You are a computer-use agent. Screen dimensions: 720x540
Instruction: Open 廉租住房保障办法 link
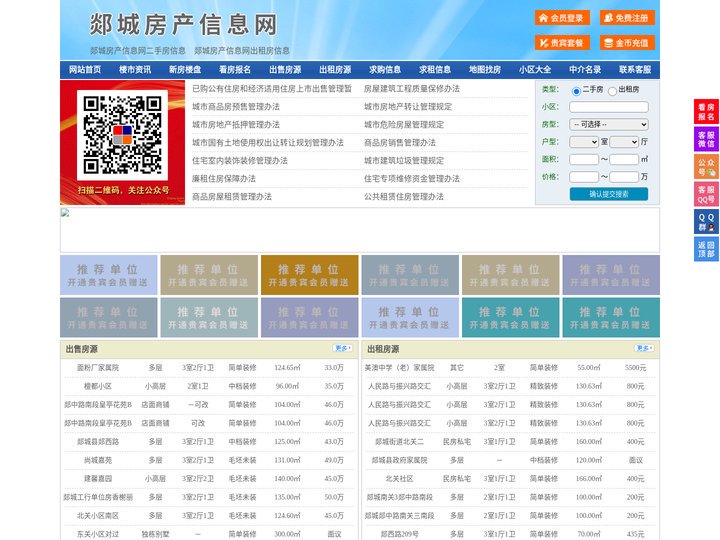(x=224, y=179)
